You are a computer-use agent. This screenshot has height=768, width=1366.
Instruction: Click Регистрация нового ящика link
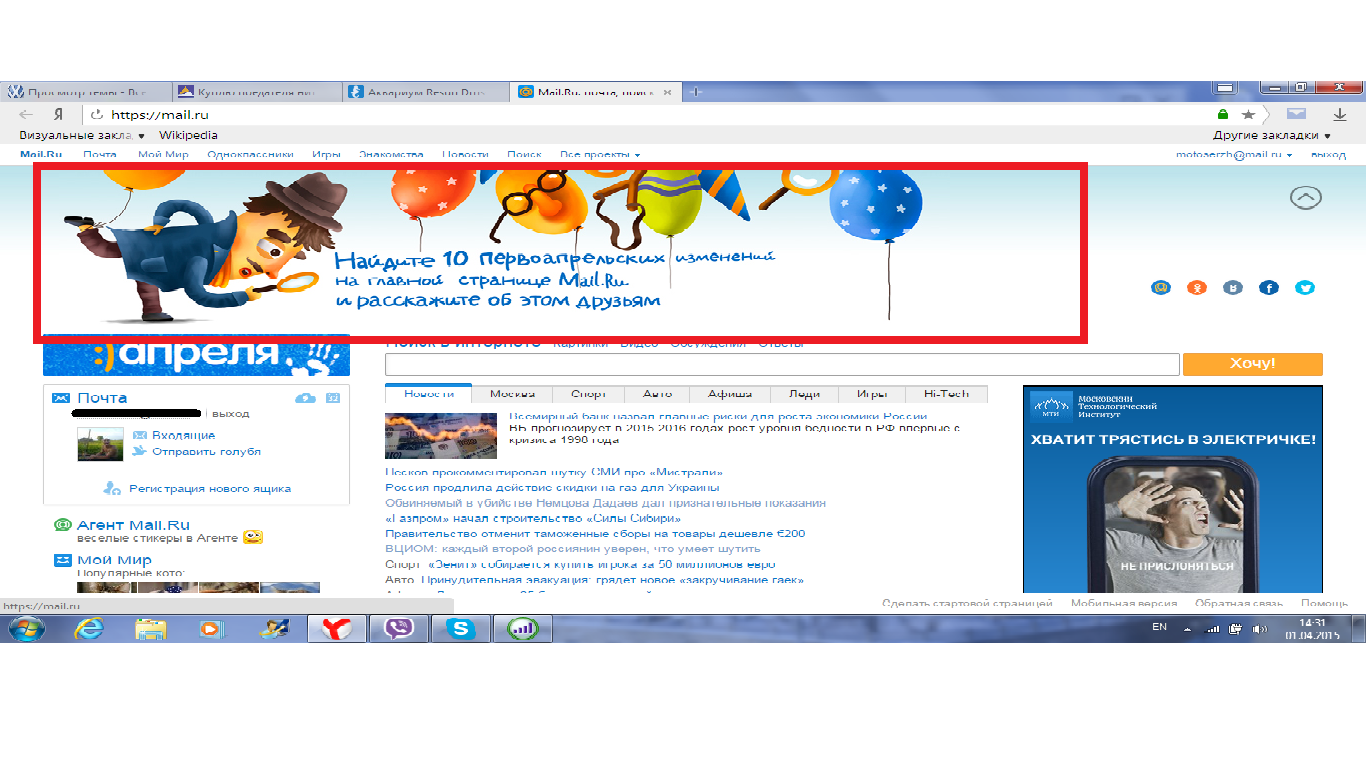209,489
